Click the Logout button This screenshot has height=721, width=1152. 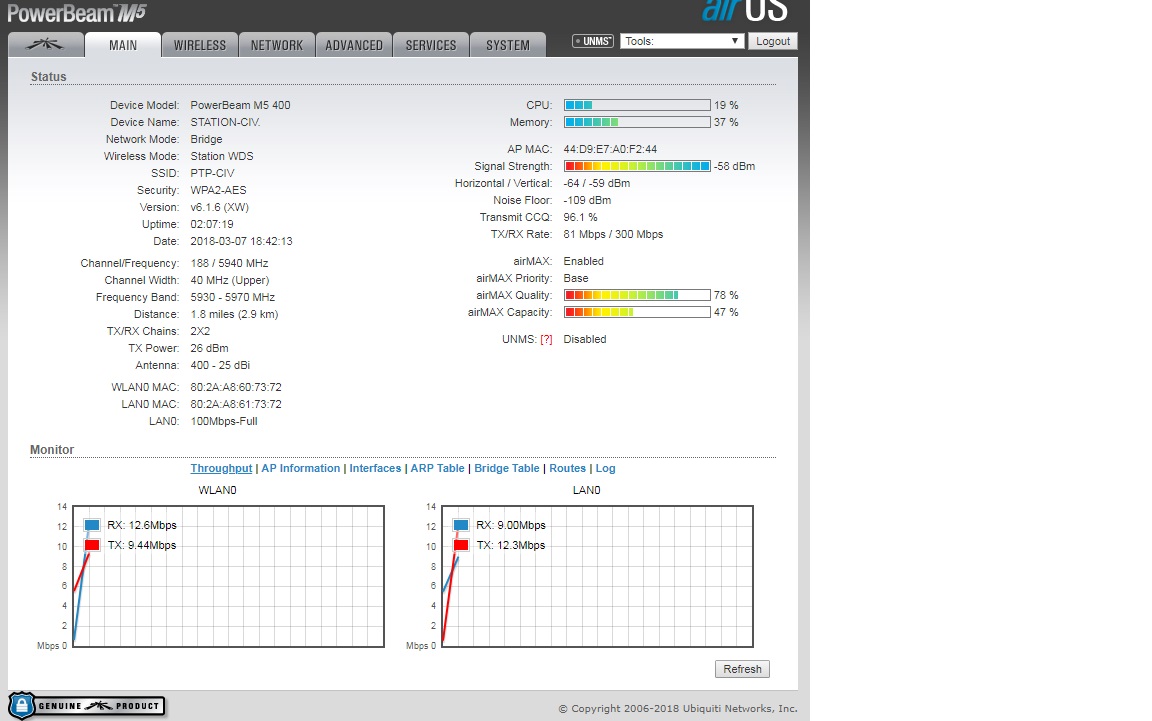(x=773, y=41)
